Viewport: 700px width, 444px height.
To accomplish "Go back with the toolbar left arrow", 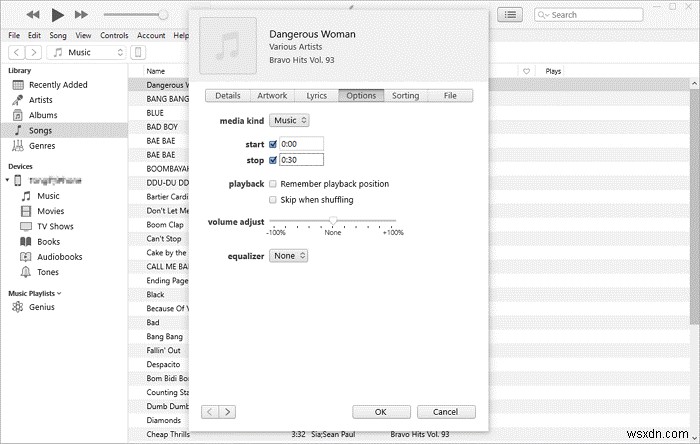I will (x=17, y=52).
